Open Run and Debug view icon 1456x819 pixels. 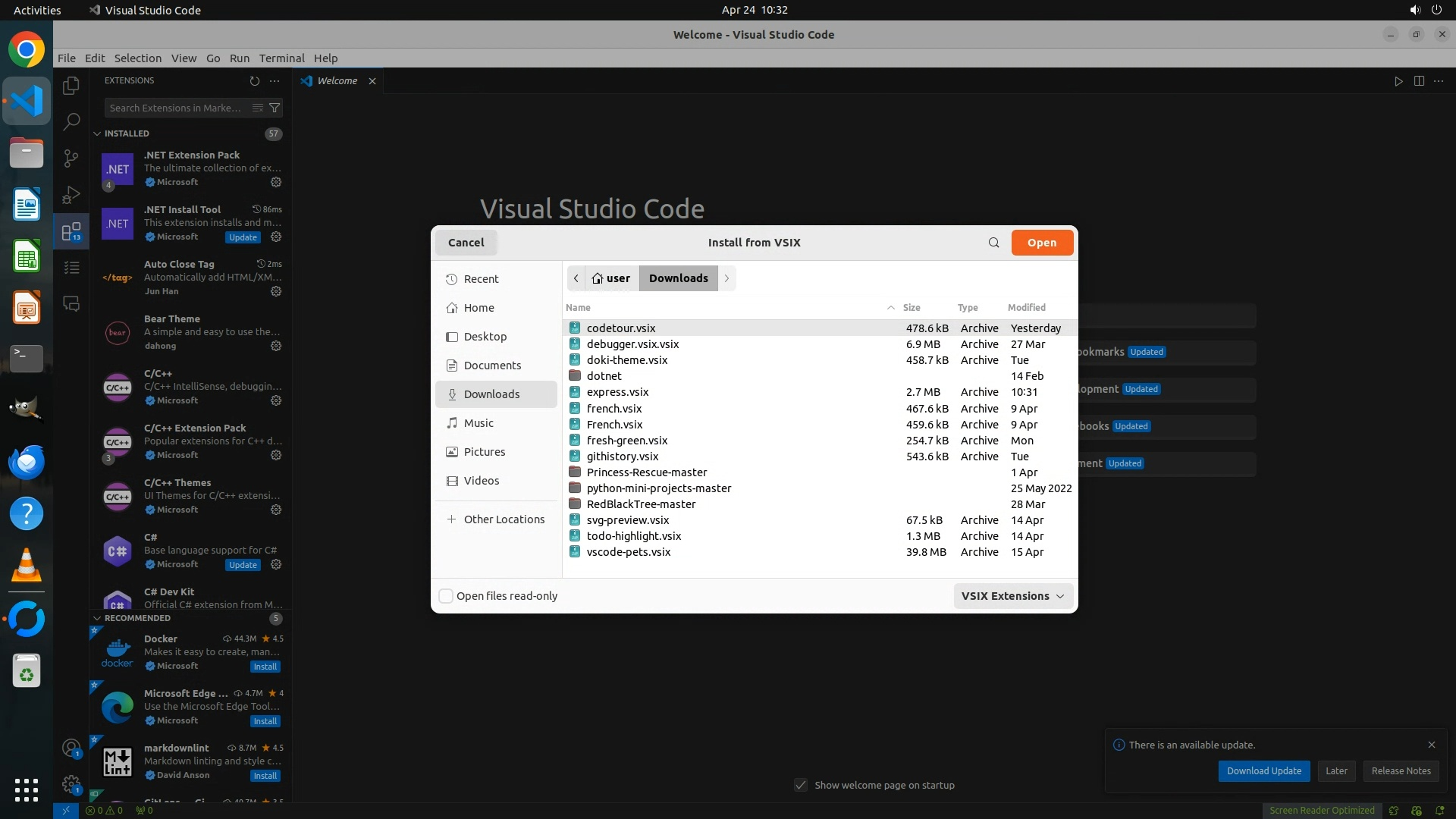pyautogui.click(x=71, y=195)
